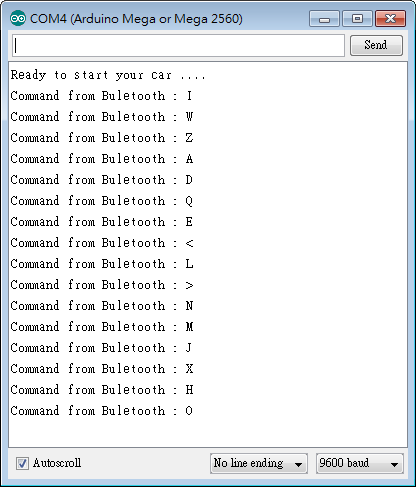Viewport: 416px width, 487px height.
Task: Click the output line with command I
Action: coord(101,96)
